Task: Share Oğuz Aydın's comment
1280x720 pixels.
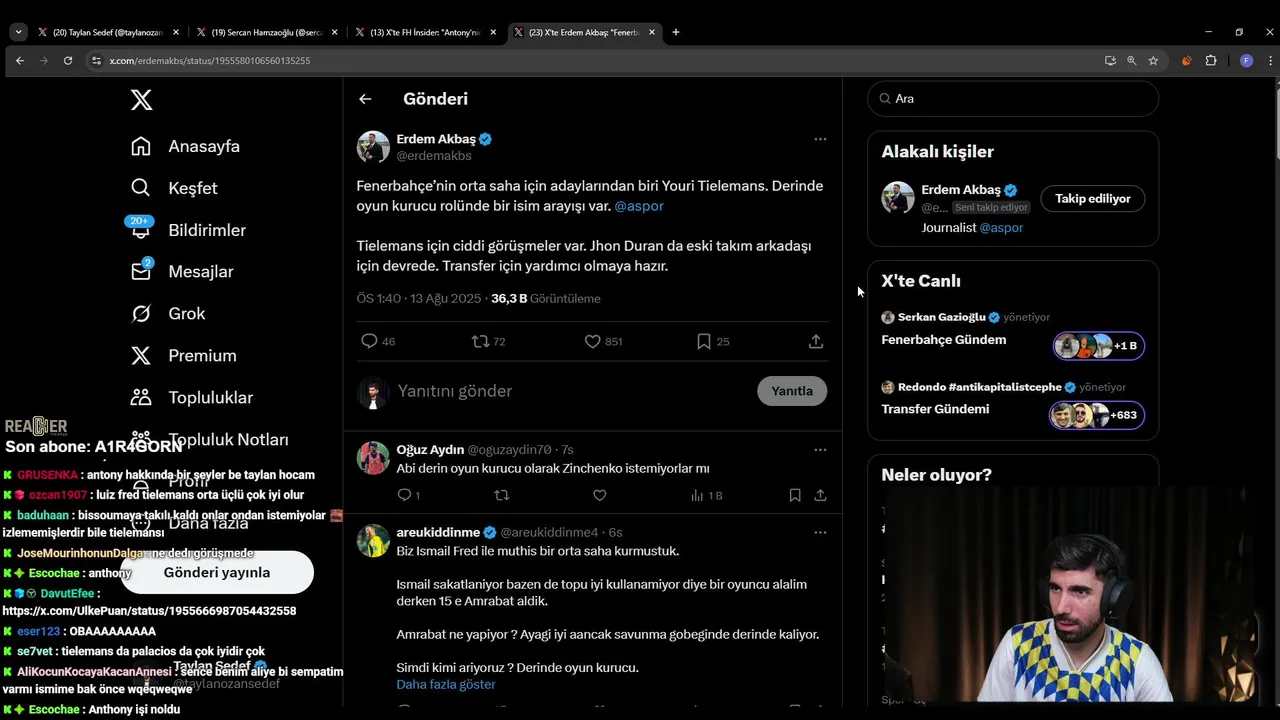Action: coord(820,495)
